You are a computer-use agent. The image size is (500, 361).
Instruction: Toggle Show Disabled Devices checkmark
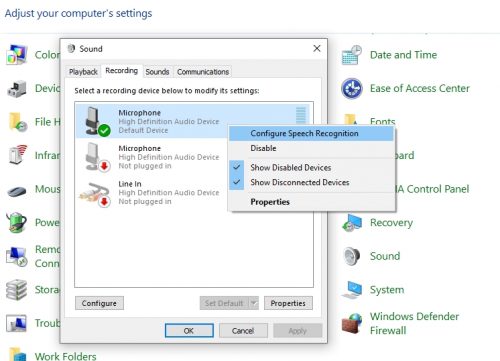tap(237, 167)
